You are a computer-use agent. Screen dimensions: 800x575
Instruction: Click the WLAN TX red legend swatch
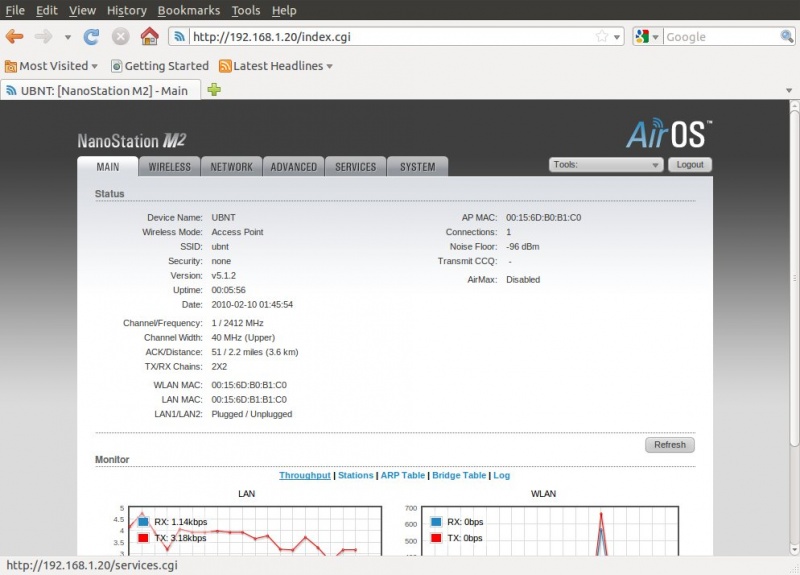(436, 538)
